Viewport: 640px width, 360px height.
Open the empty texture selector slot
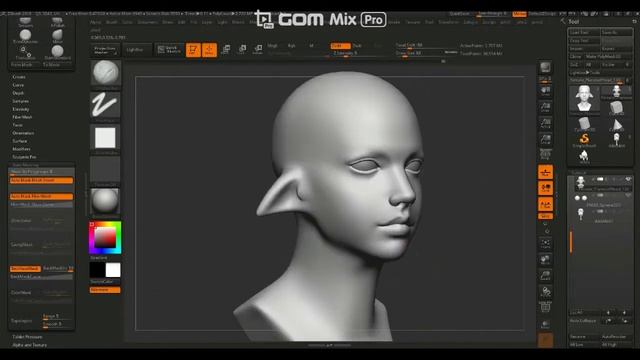coord(105,169)
